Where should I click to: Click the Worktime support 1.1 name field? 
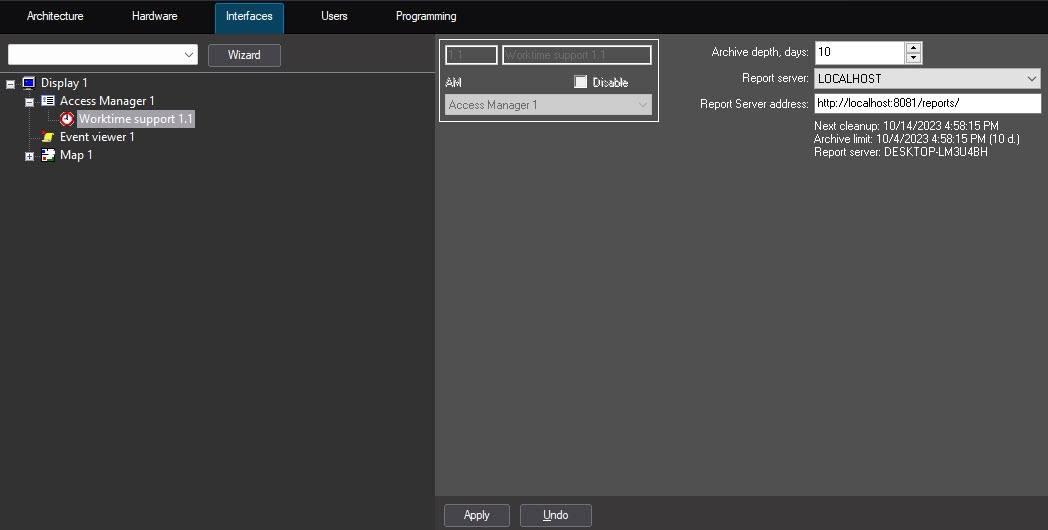point(577,55)
